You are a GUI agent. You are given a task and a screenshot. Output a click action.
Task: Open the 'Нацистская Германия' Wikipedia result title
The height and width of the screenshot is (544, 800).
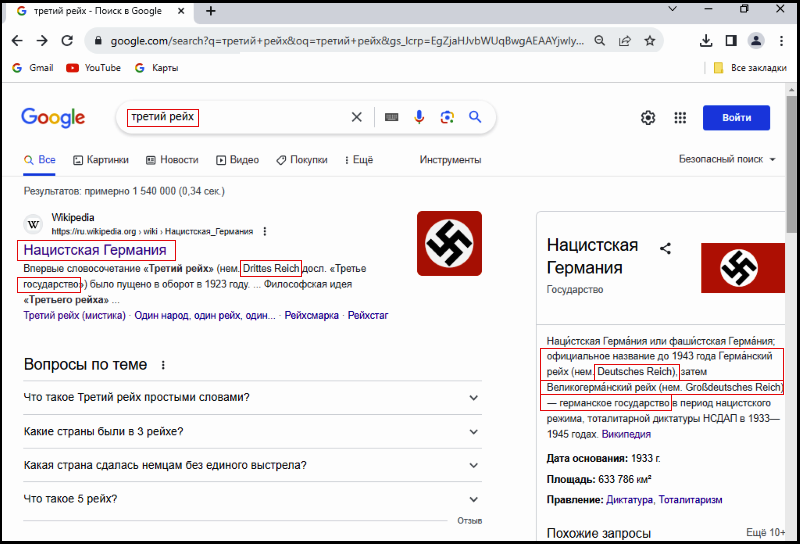click(95, 250)
